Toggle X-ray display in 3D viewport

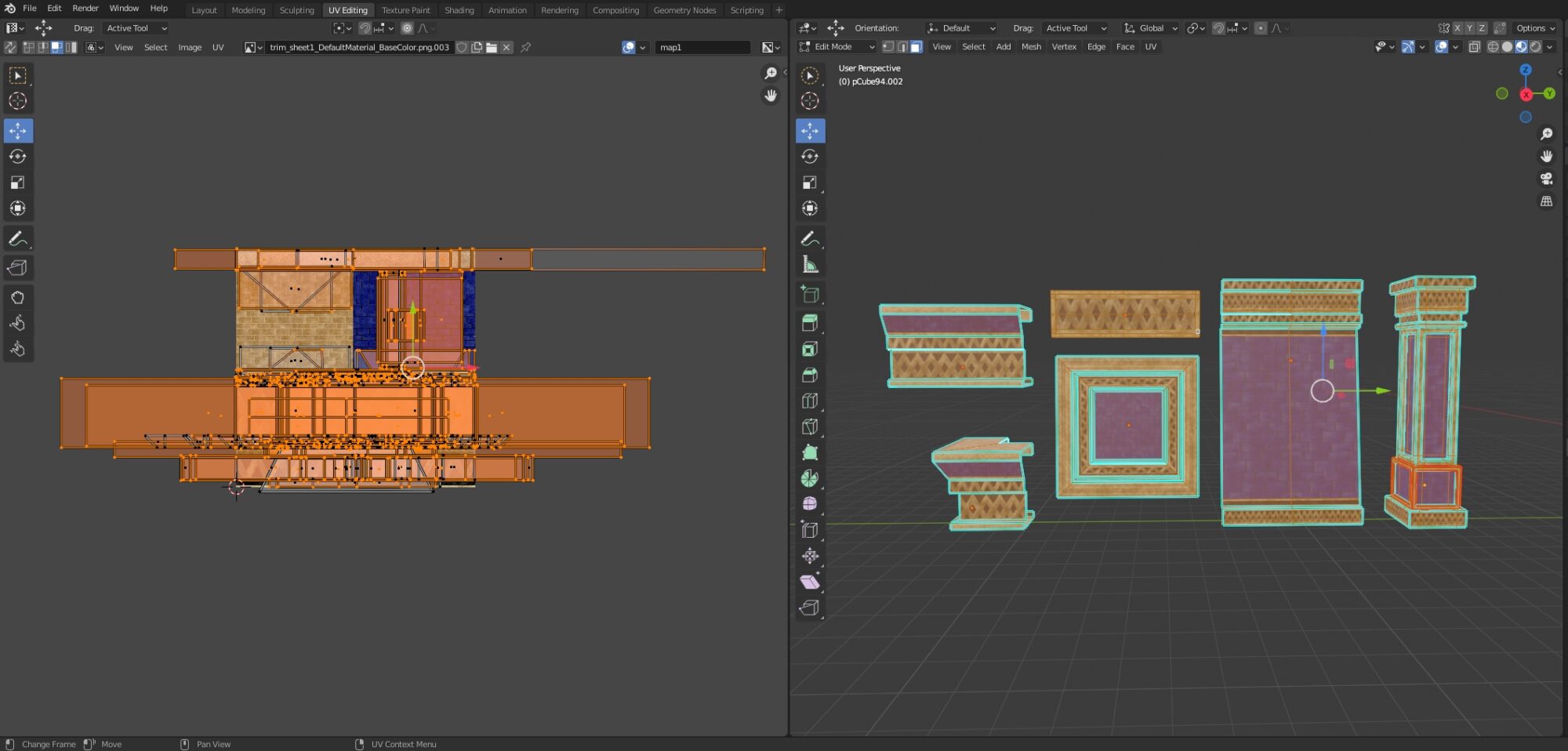[1474, 47]
